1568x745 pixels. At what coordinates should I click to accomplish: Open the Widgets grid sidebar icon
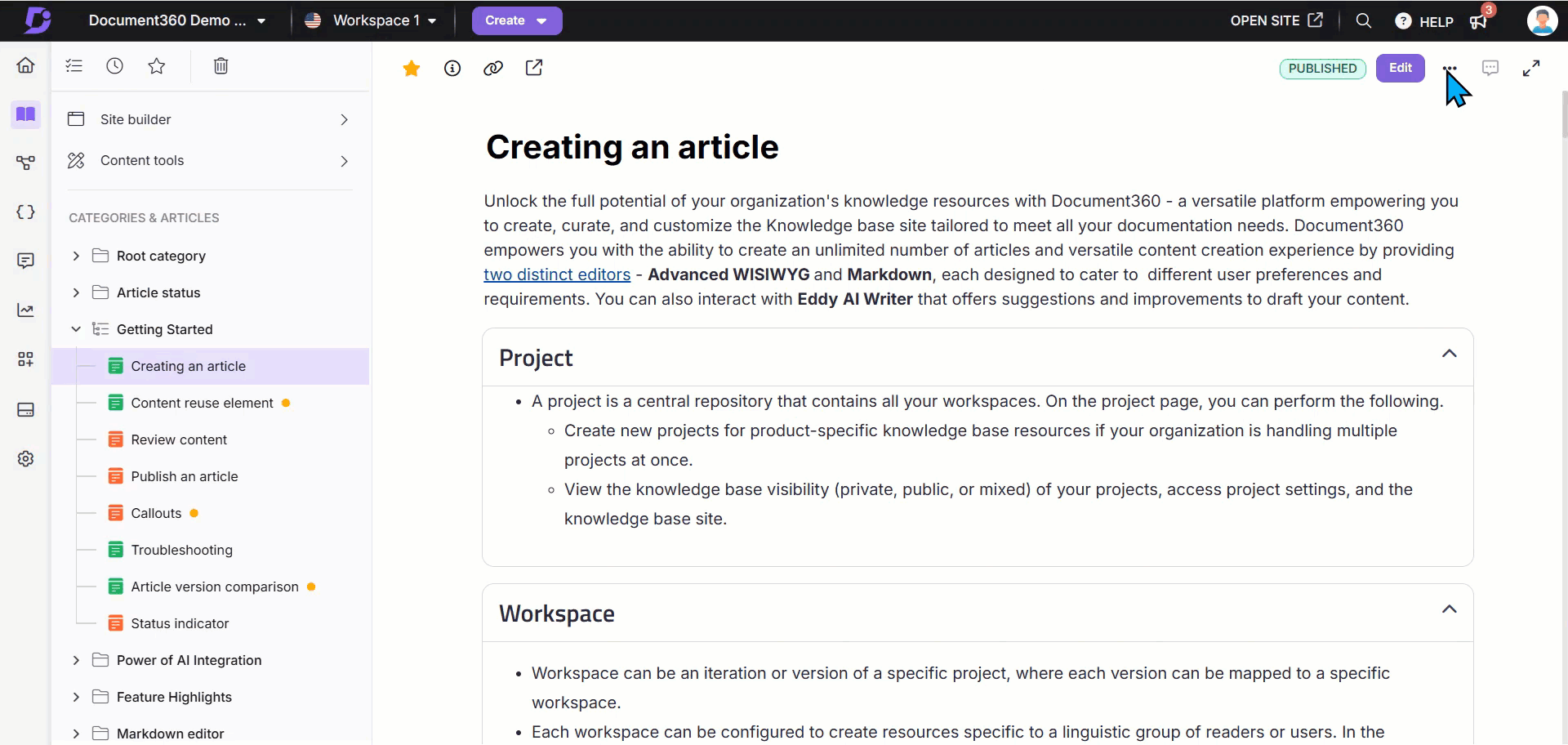(x=25, y=359)
